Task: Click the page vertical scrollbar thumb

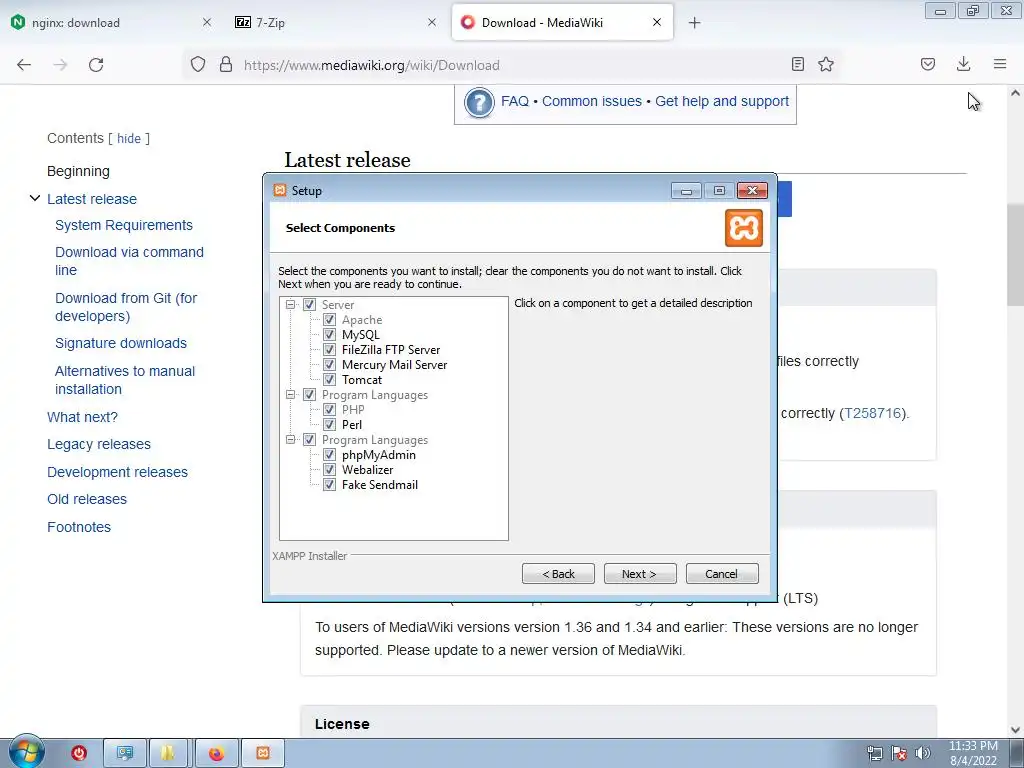Action: click(1015, 253)
